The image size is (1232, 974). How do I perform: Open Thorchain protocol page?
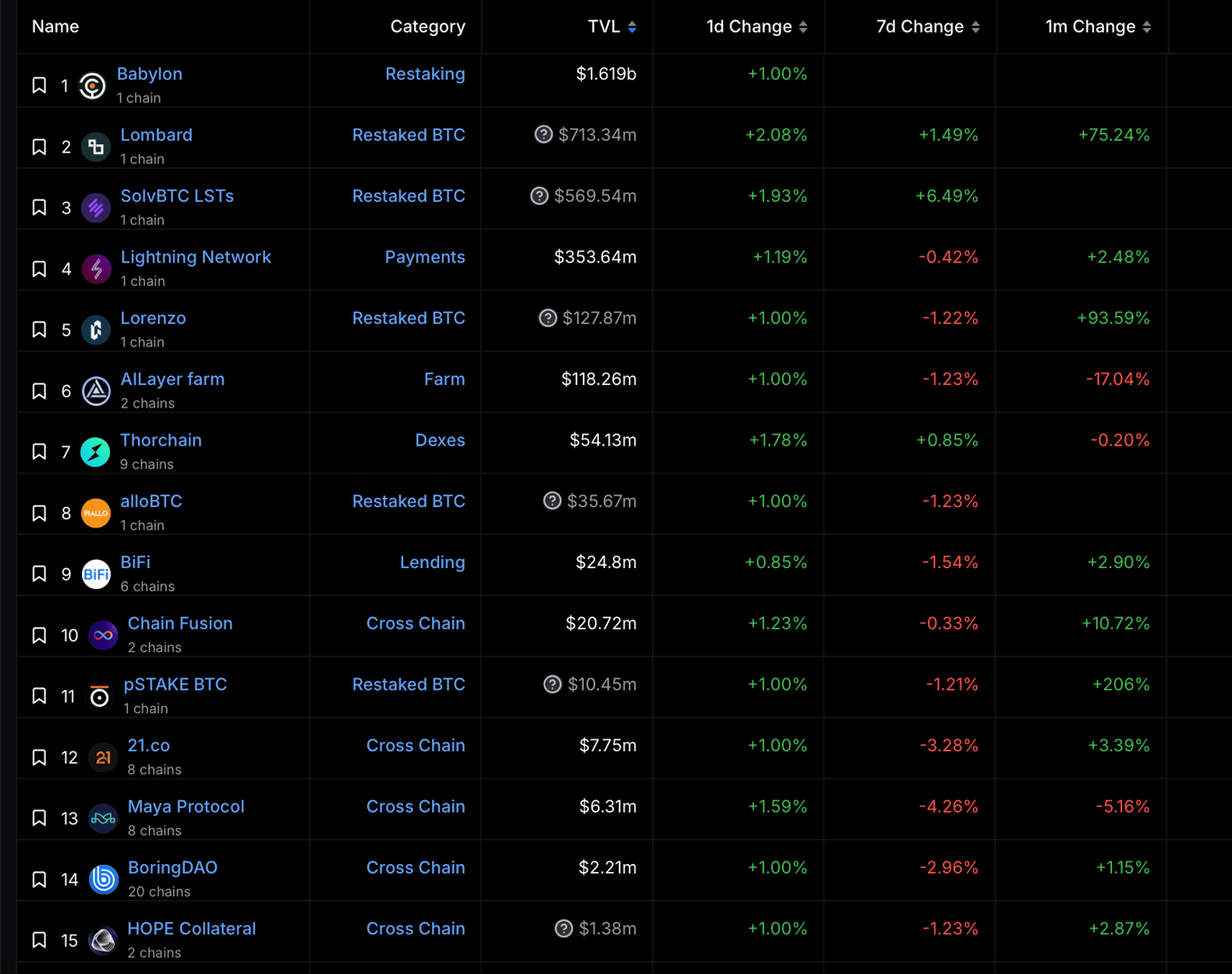[x=161, y=440]
